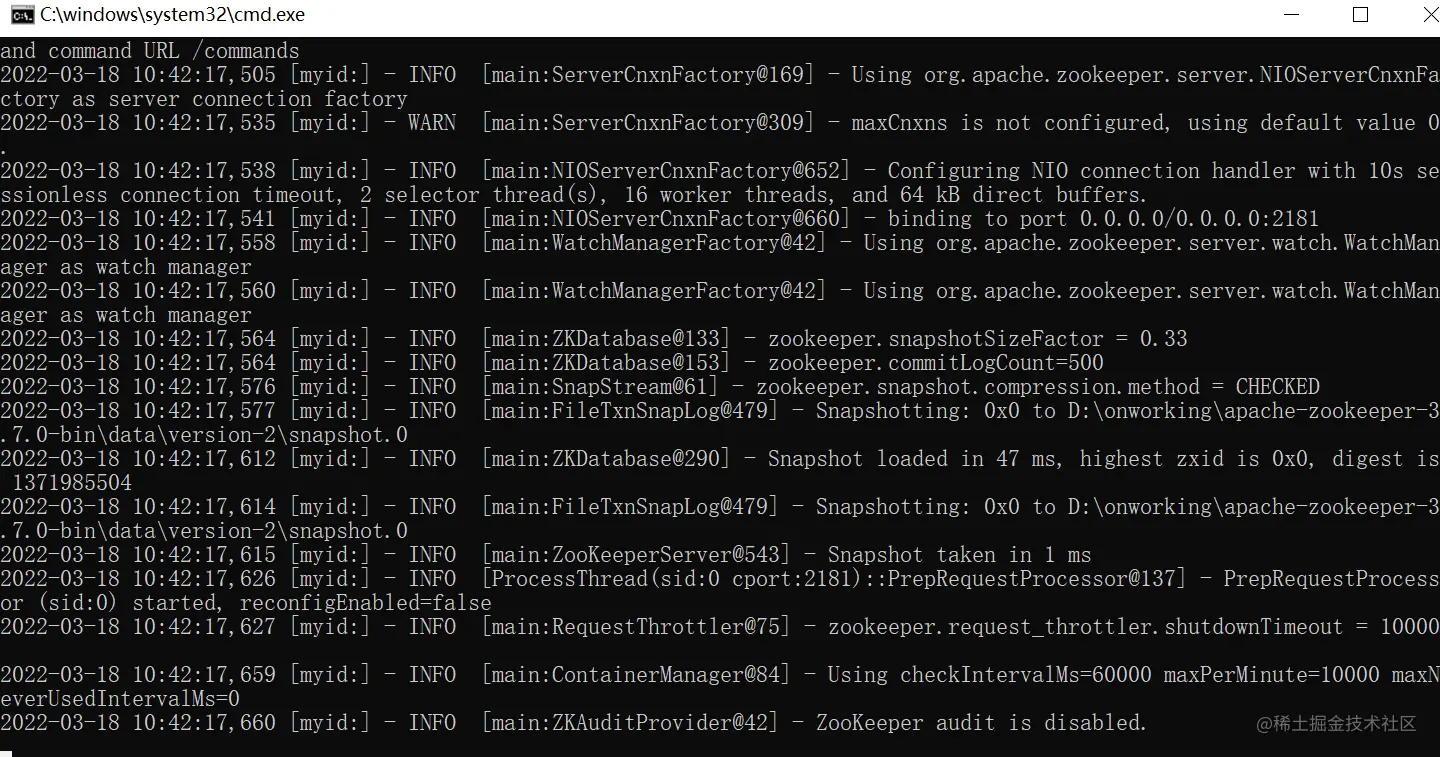This screenshot has width=1440, height=757.
Task: Click the '[main:ContainerManager@84]' source tag
Action: tap(635, 675)
